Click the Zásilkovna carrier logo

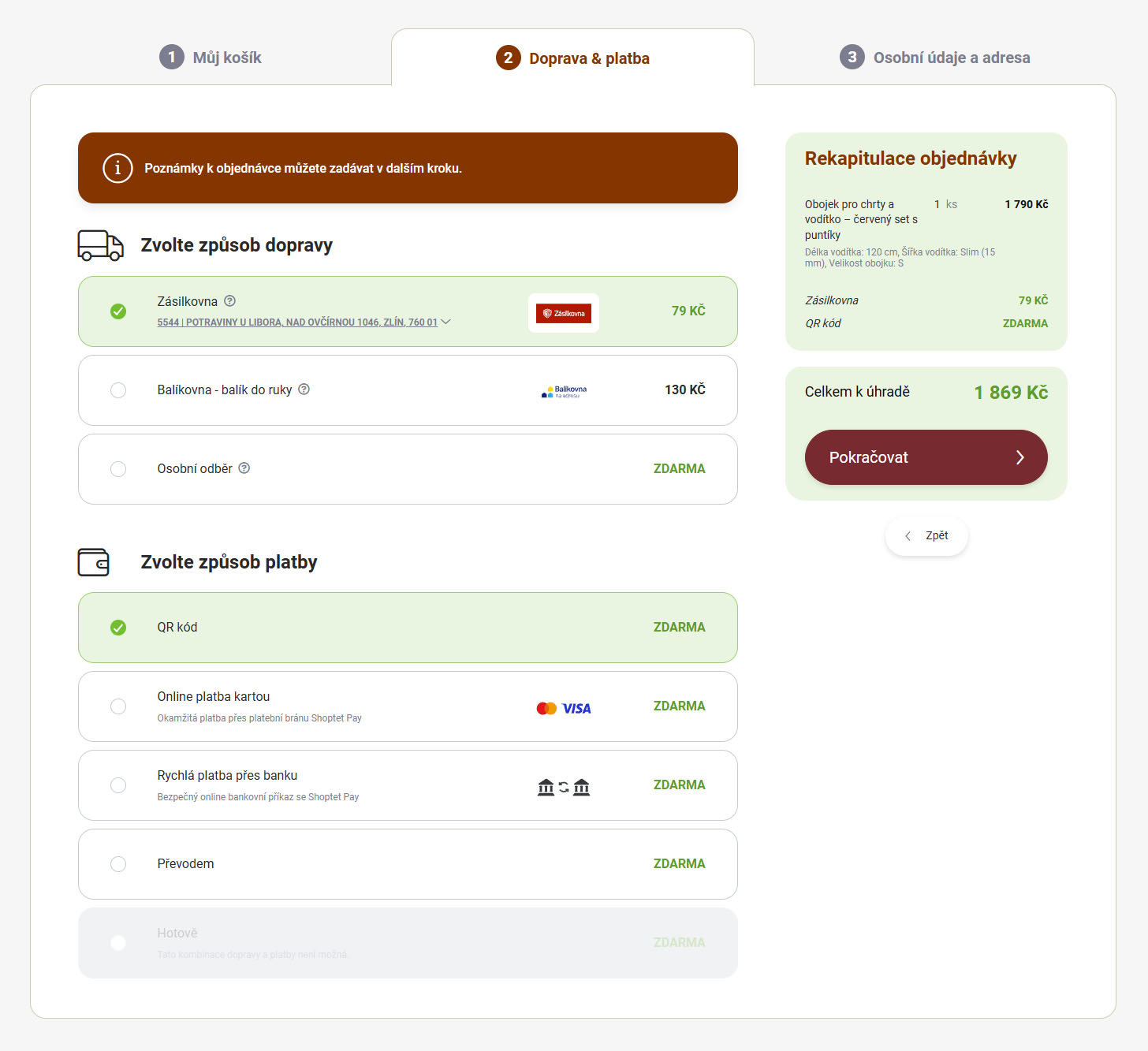pyautogui.click(x=564, y=313)
